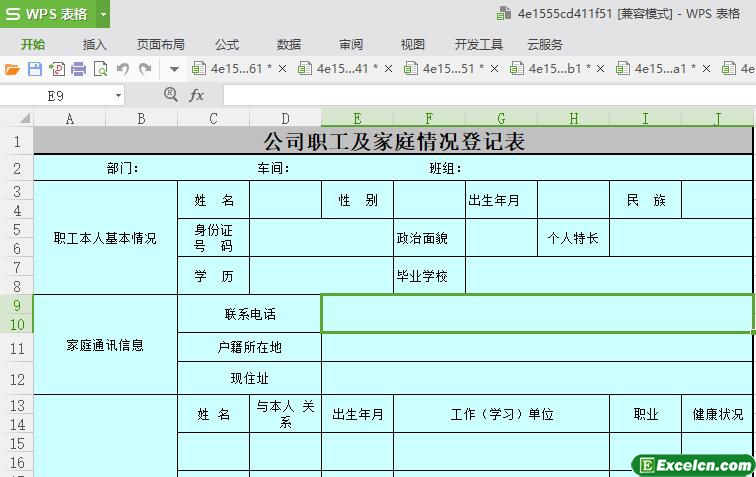Click the 性 别 cell
The image size is (756, 477).
pyautogui.click(x=357, y=200)
